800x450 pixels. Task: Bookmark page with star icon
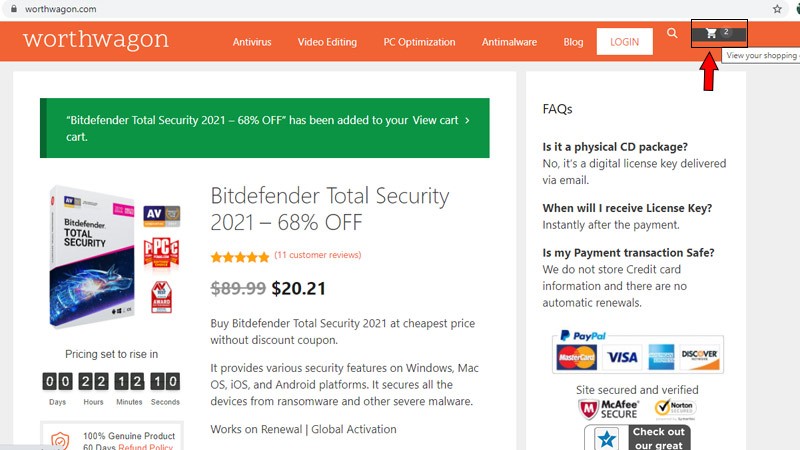[777, 8]
